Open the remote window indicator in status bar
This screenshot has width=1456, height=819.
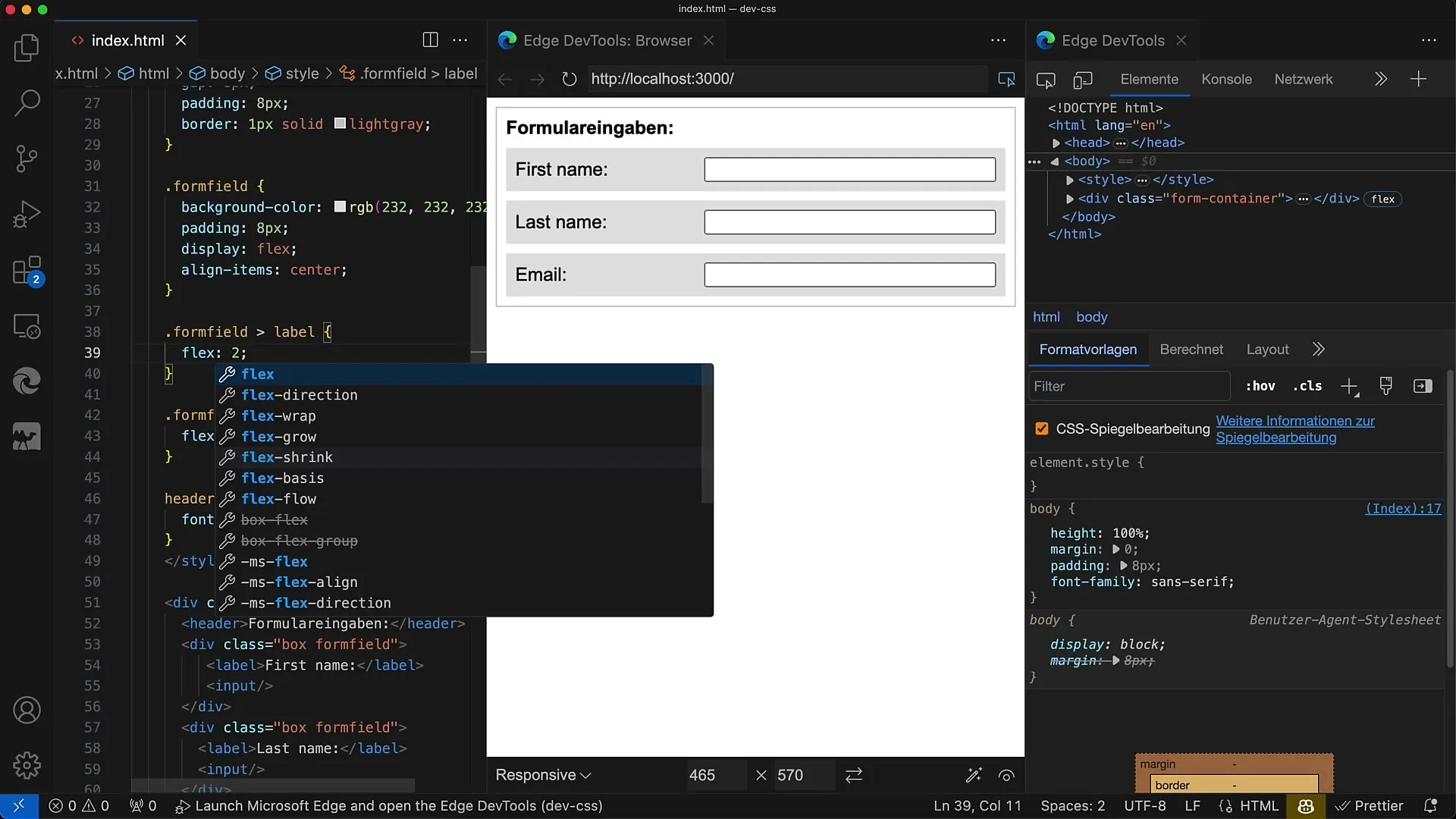pos(19,805)
